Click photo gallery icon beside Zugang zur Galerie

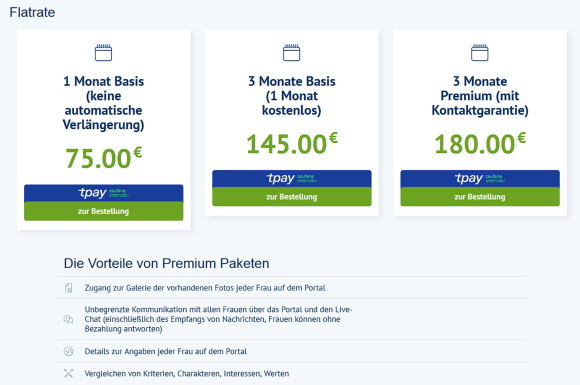click(68, 288)
